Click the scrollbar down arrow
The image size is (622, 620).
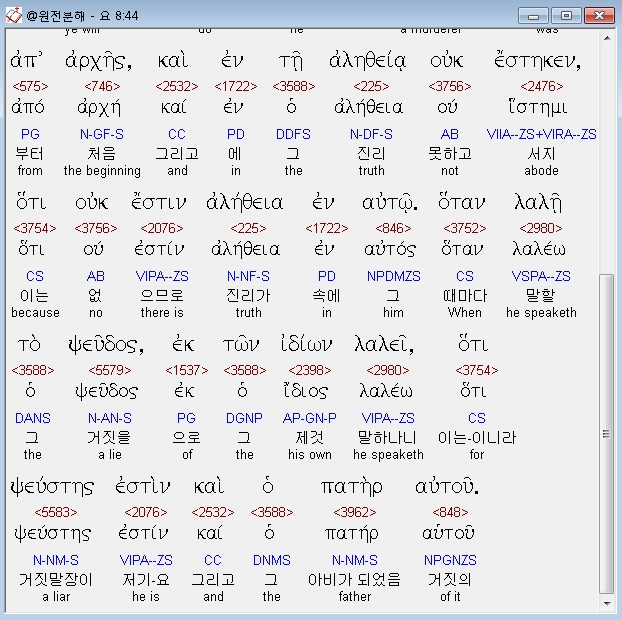point(607,604)
